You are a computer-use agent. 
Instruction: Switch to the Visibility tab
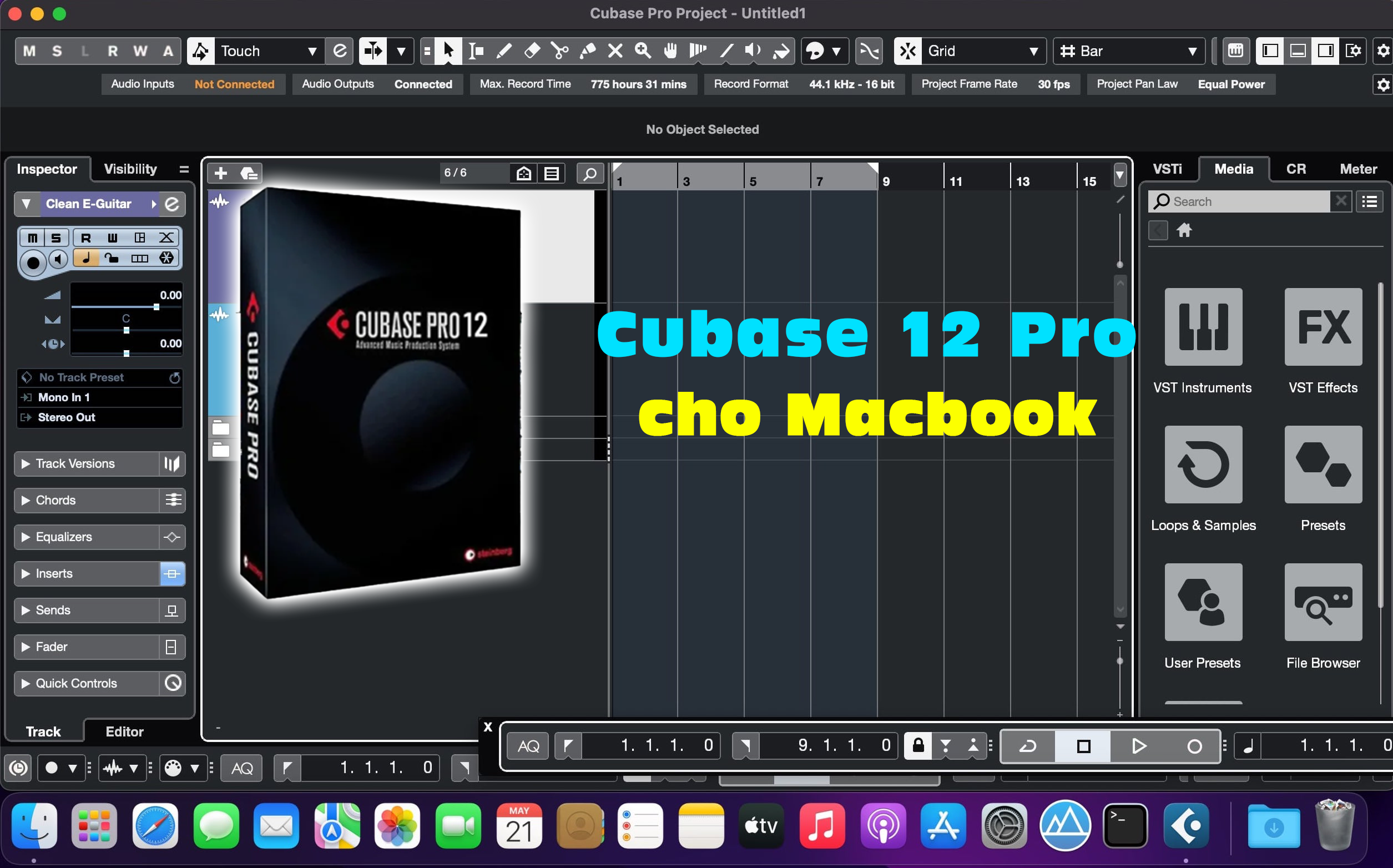pos(130,169)
